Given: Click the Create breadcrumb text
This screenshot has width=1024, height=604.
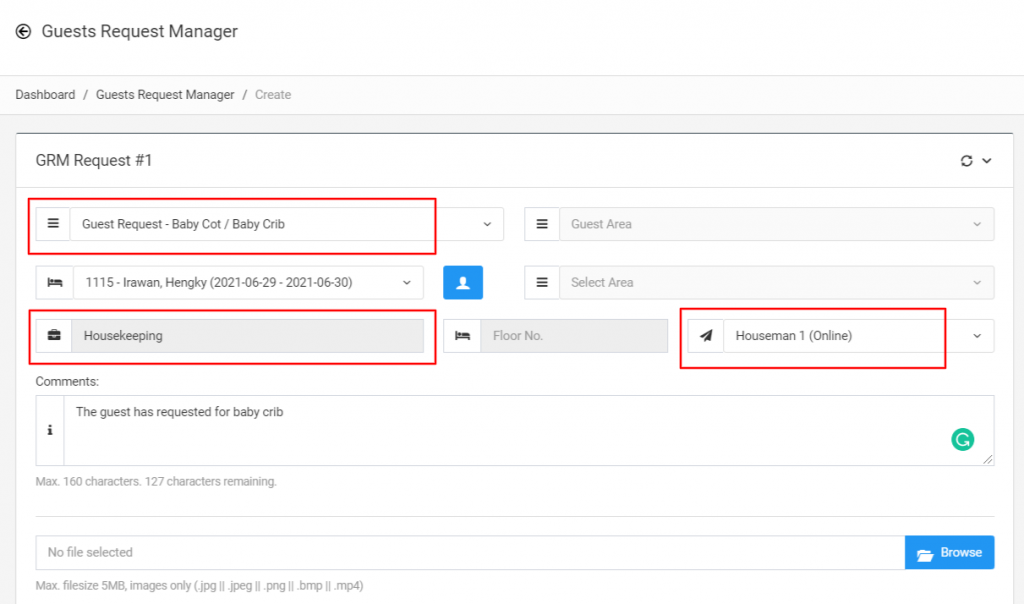Looking at the screenshot, I should (x=273, y=95).
